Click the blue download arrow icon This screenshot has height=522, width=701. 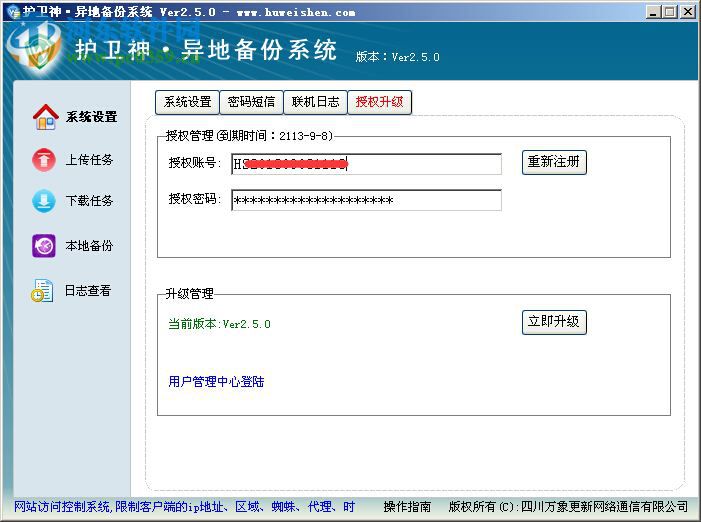(44, 201)
